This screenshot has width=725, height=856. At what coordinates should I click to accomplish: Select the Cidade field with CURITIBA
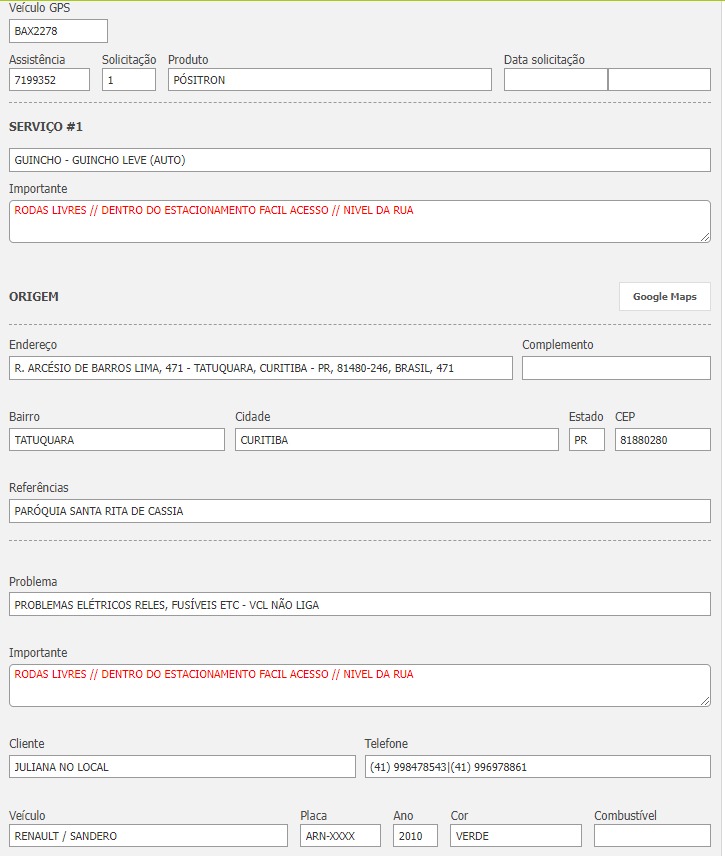click(397, 440)
